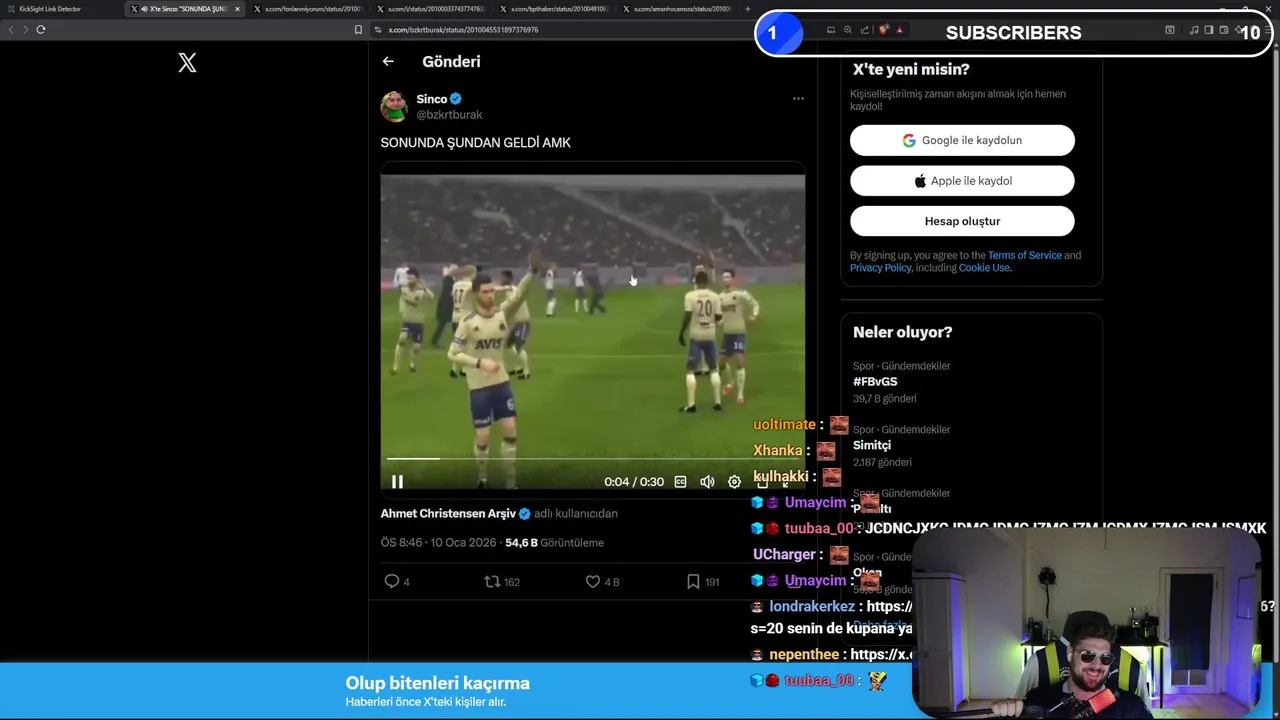Toggle the browser sidebar panel icon

pos(1209,30)
